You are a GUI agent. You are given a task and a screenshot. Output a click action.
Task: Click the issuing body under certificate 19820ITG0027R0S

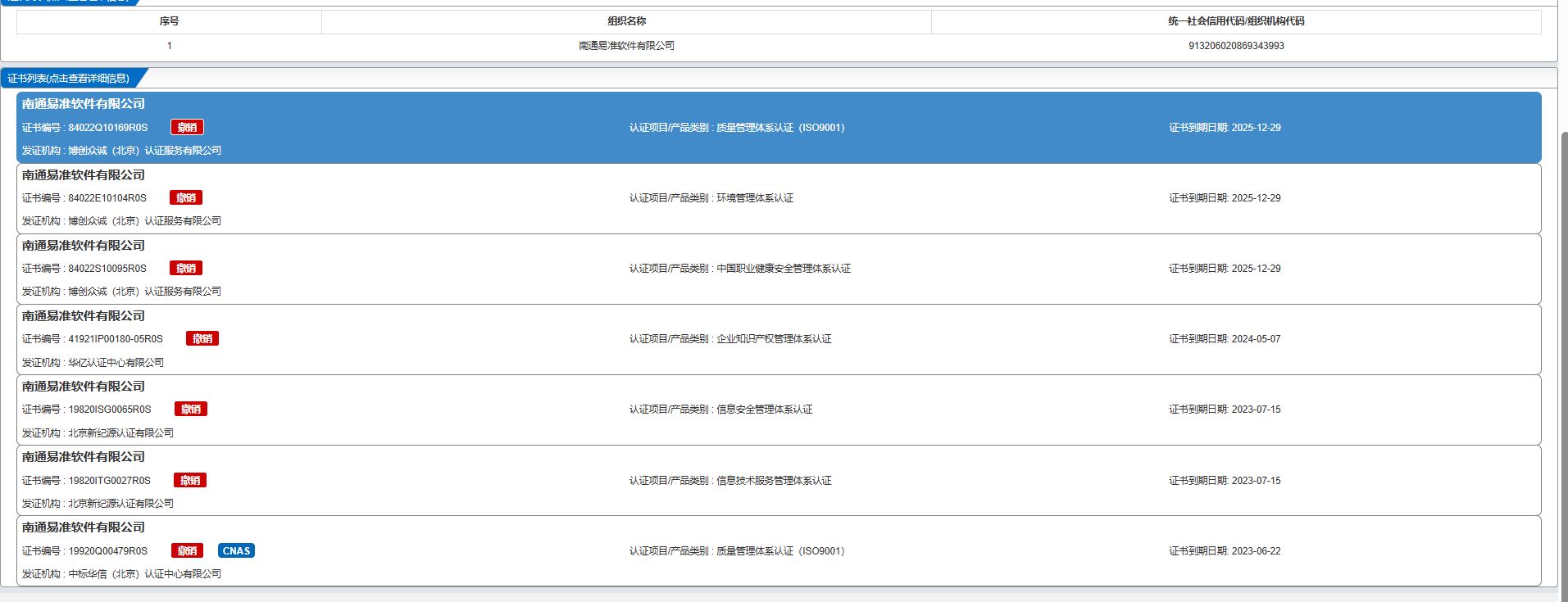tap(120, 504)
